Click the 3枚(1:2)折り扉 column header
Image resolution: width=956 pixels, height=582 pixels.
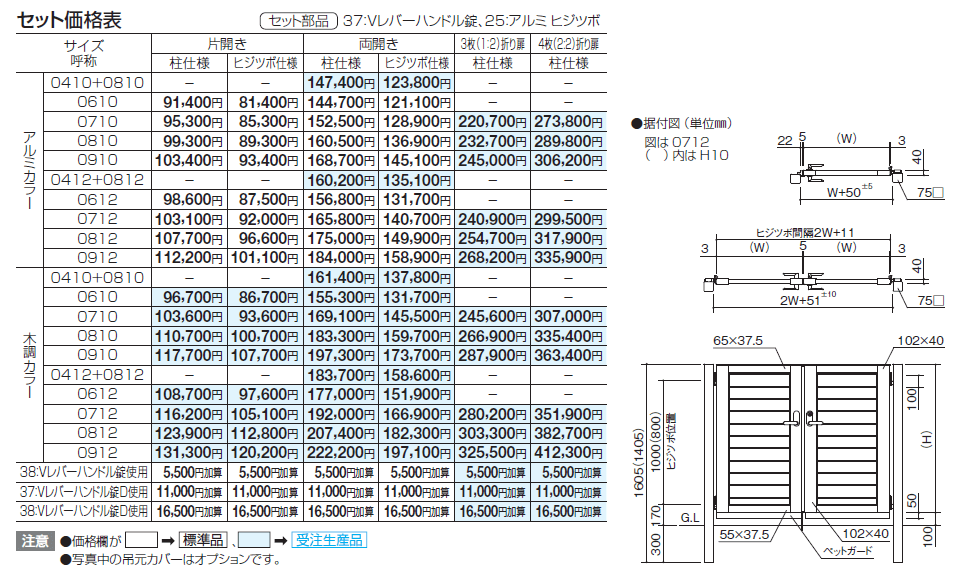coord(493,44)
